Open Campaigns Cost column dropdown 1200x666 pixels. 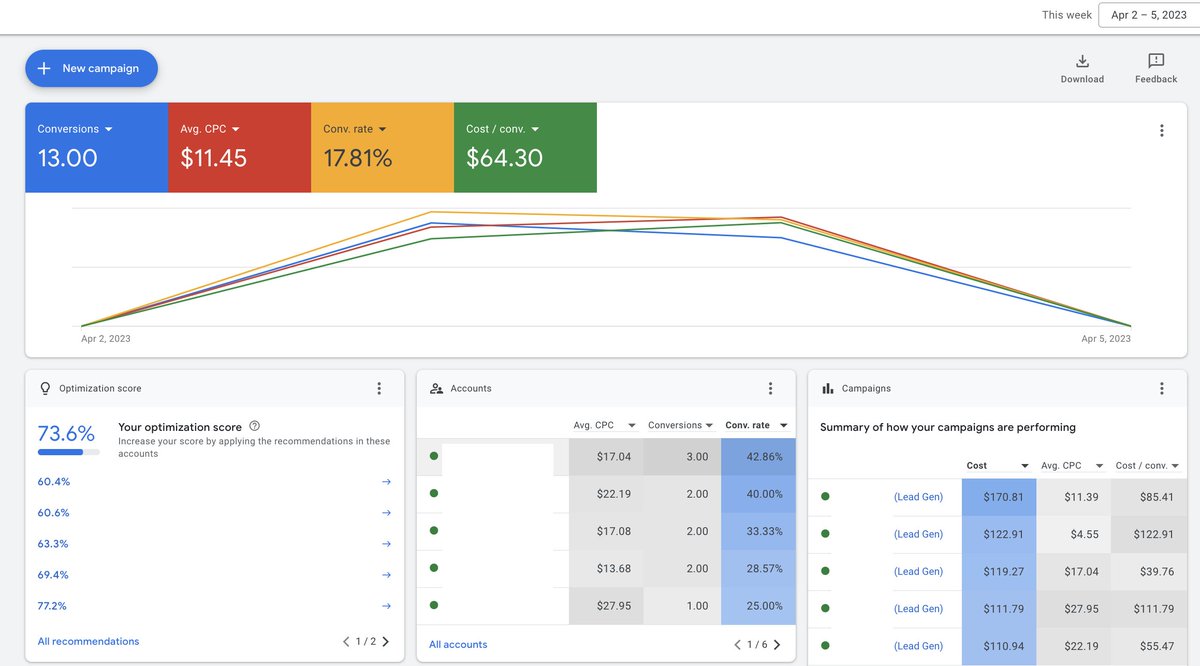(x=1025, y=466)
